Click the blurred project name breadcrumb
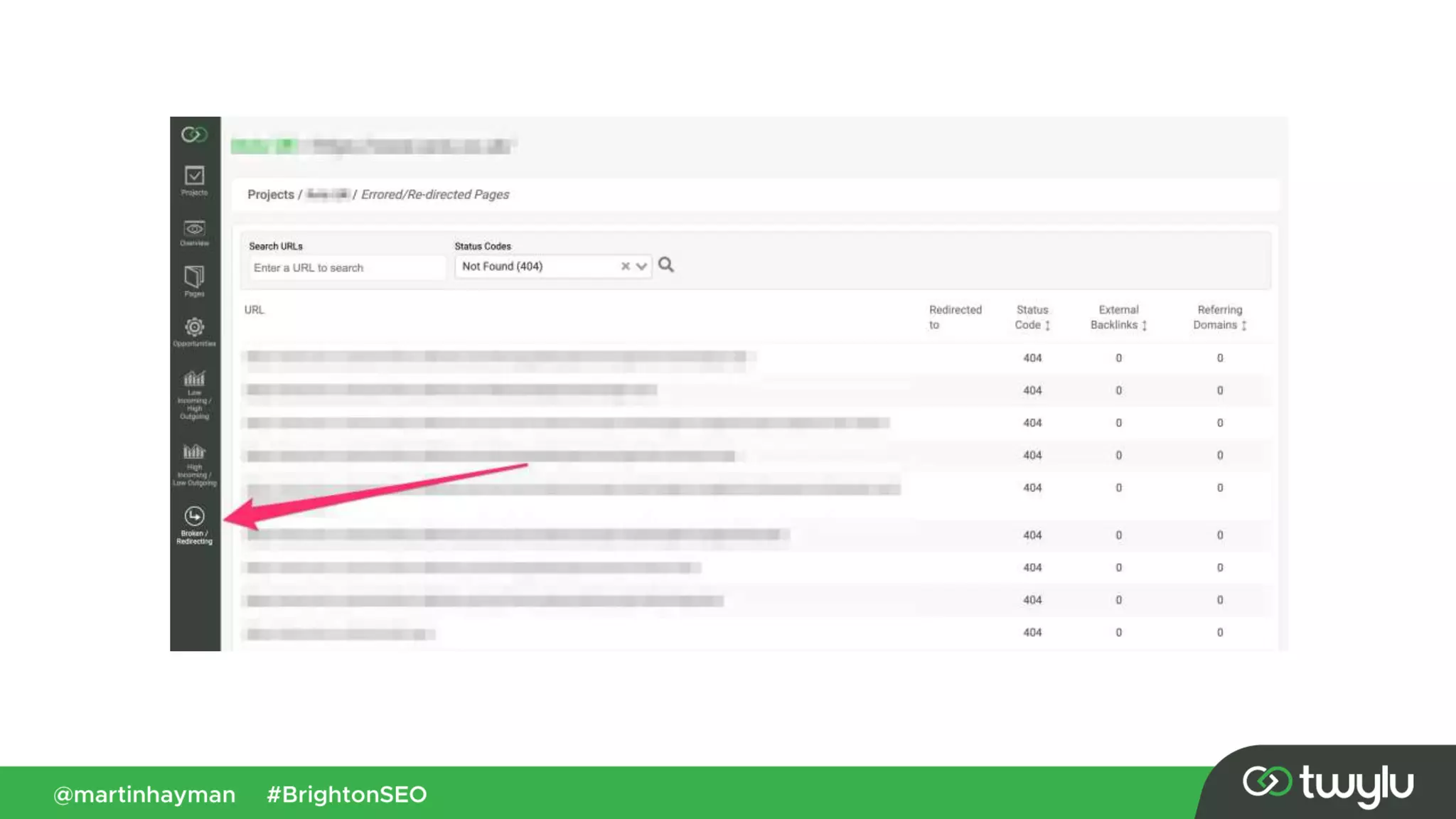The image size is (1456, 819). 327,195
